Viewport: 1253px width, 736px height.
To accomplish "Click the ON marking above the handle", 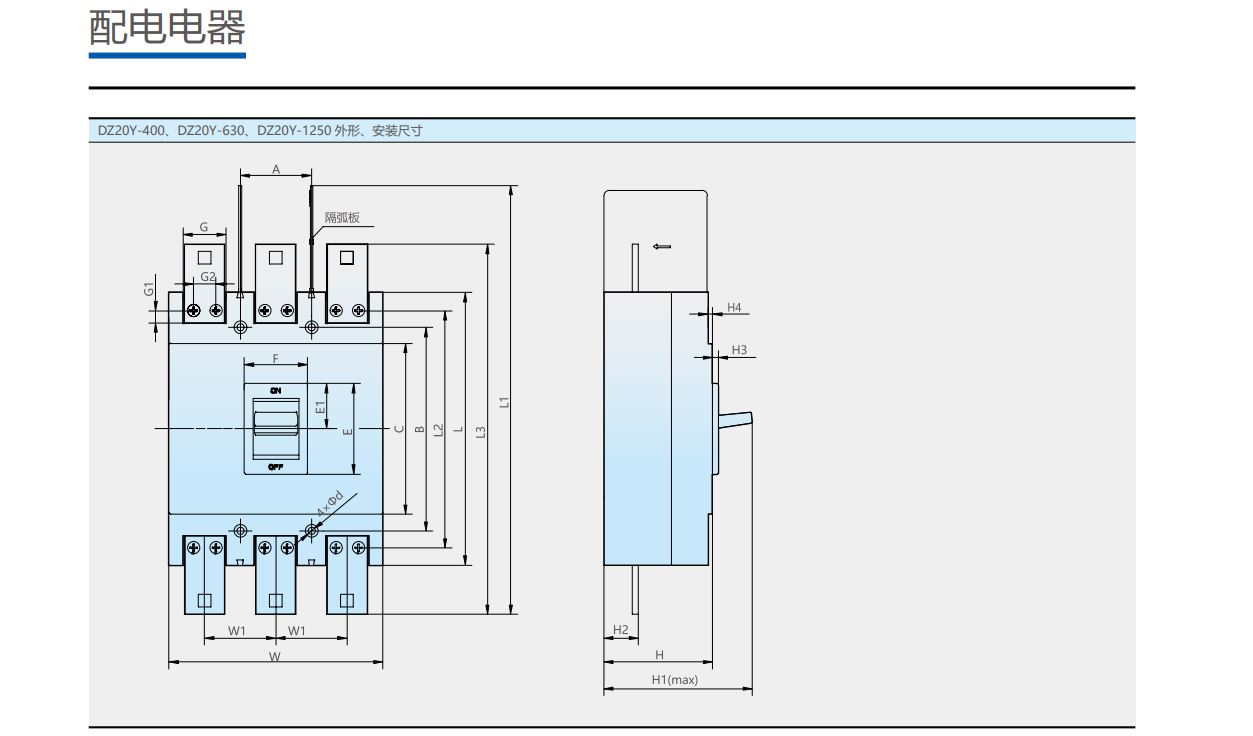I will pyautogui.click(x=276, y=389).
